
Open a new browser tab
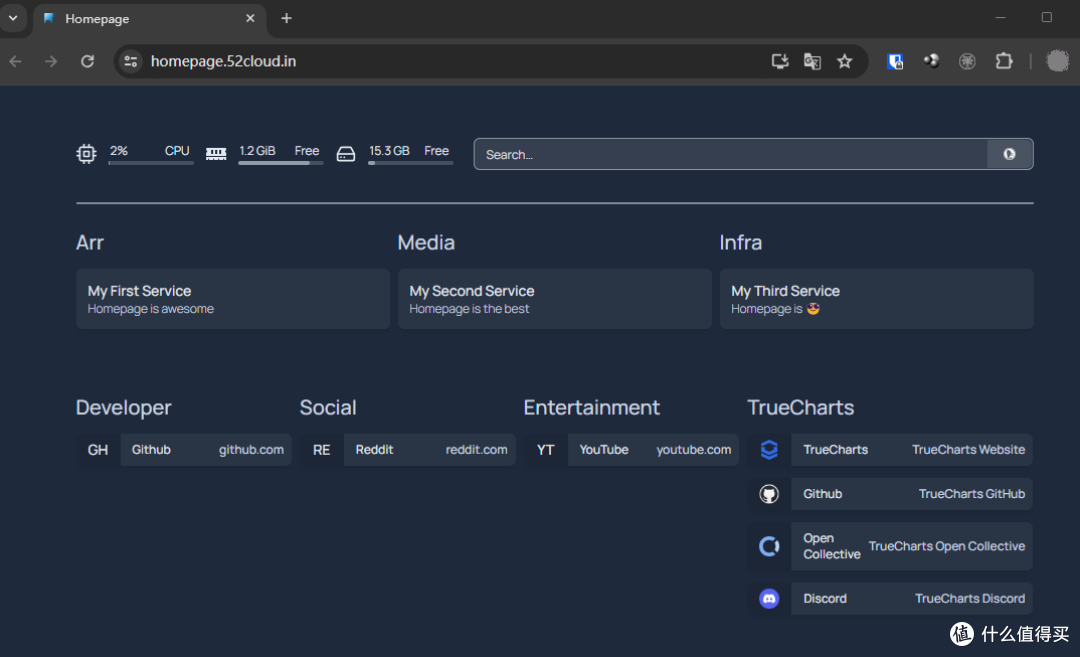[x=287, y=19]
